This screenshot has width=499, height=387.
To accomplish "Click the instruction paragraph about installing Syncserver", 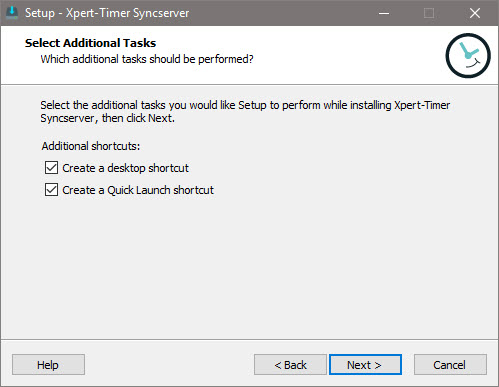I will pyautogui.click(x=245, y=111).
